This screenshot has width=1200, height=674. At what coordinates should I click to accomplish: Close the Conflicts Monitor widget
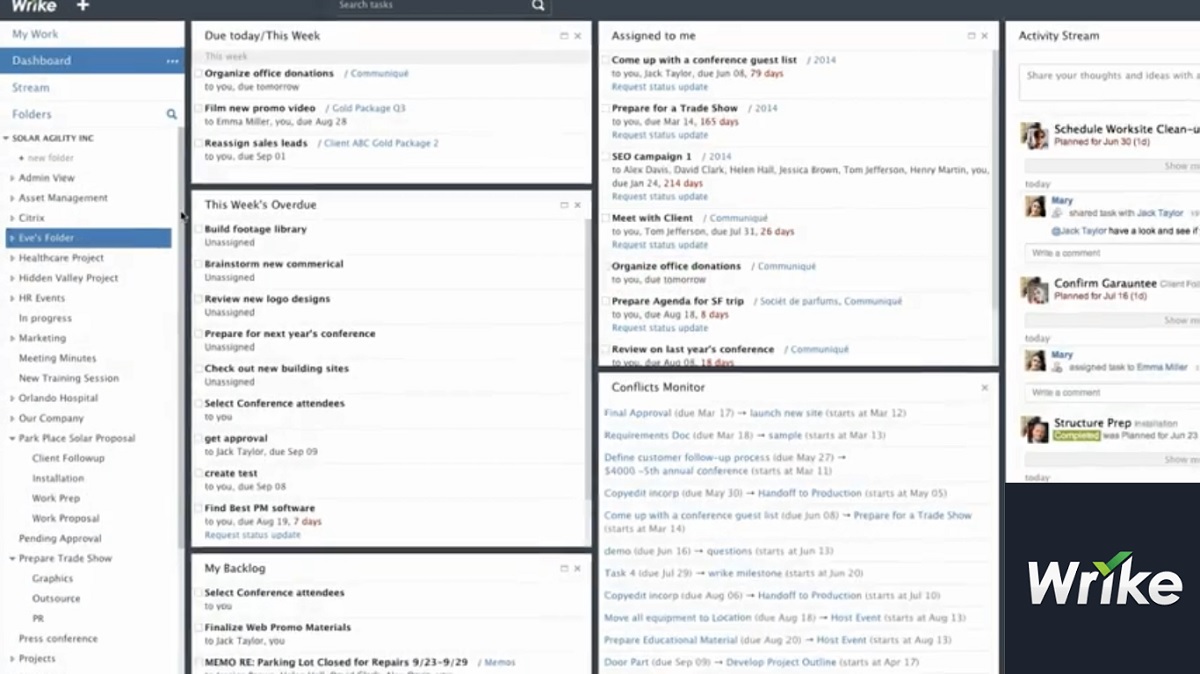click(984, 388)
